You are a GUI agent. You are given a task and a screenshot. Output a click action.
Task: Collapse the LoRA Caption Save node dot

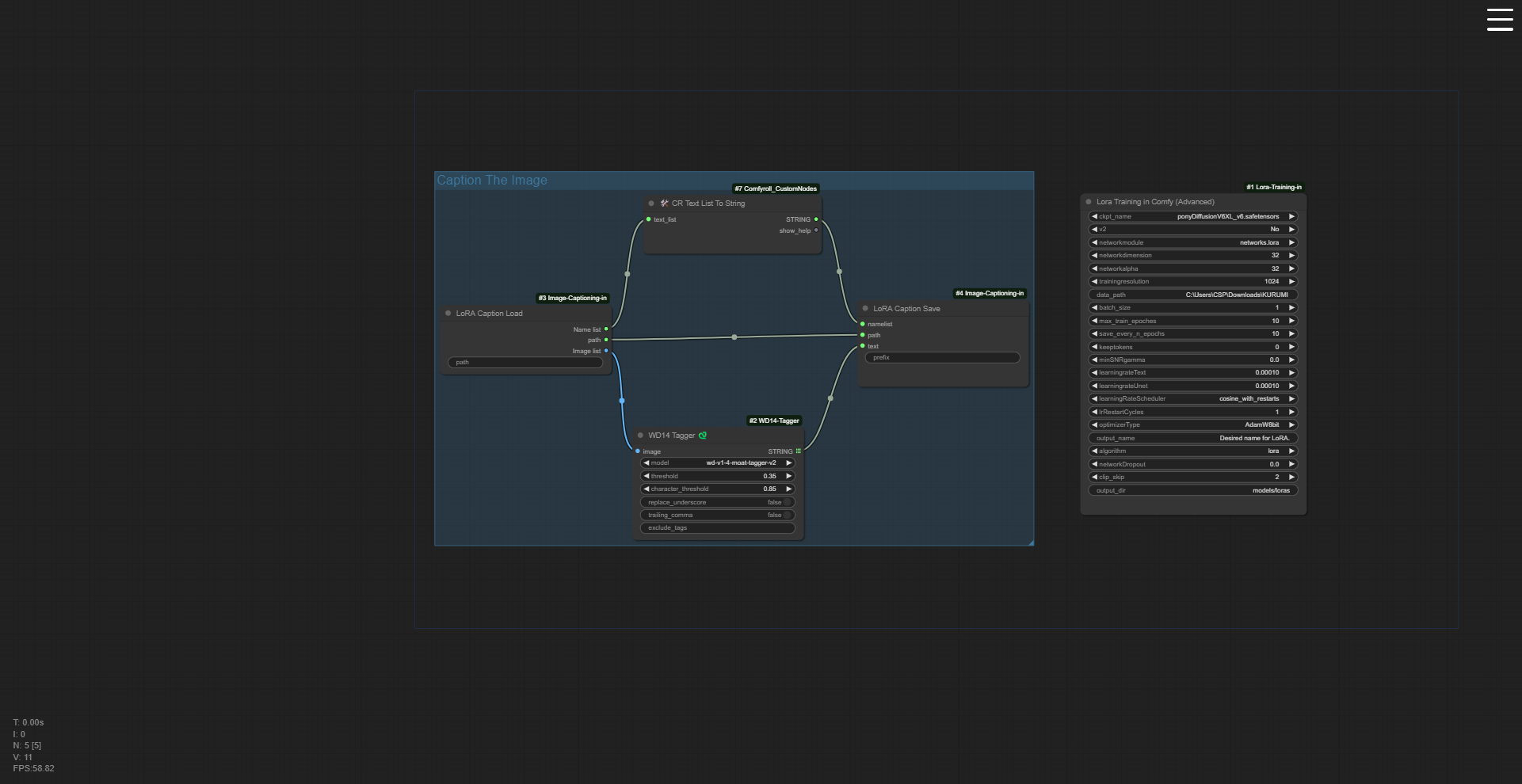click(865, 309)
